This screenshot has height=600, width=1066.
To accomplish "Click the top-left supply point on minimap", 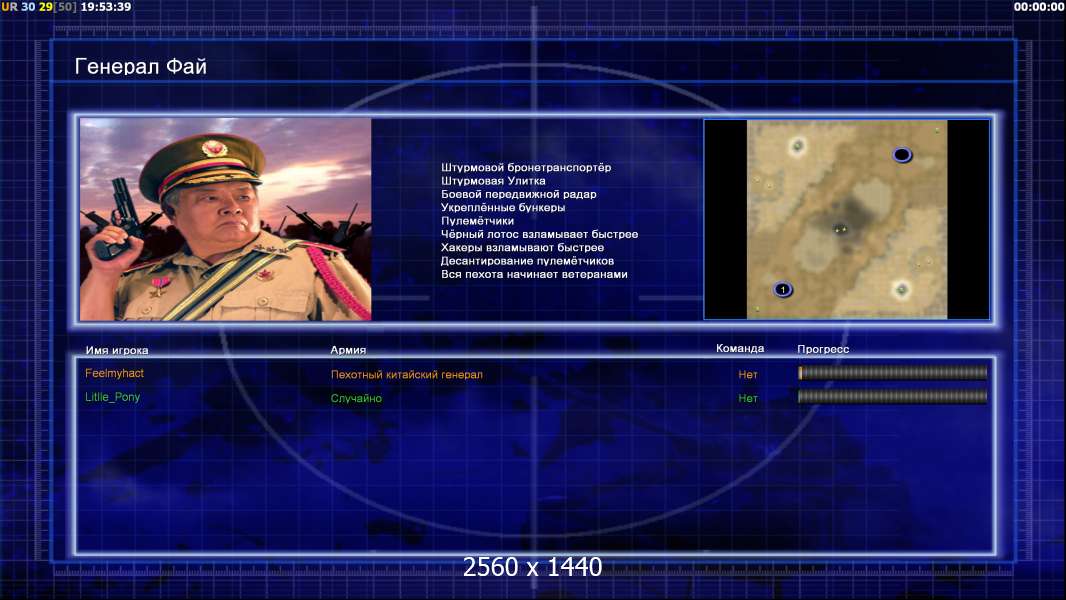I will point(797,145).
